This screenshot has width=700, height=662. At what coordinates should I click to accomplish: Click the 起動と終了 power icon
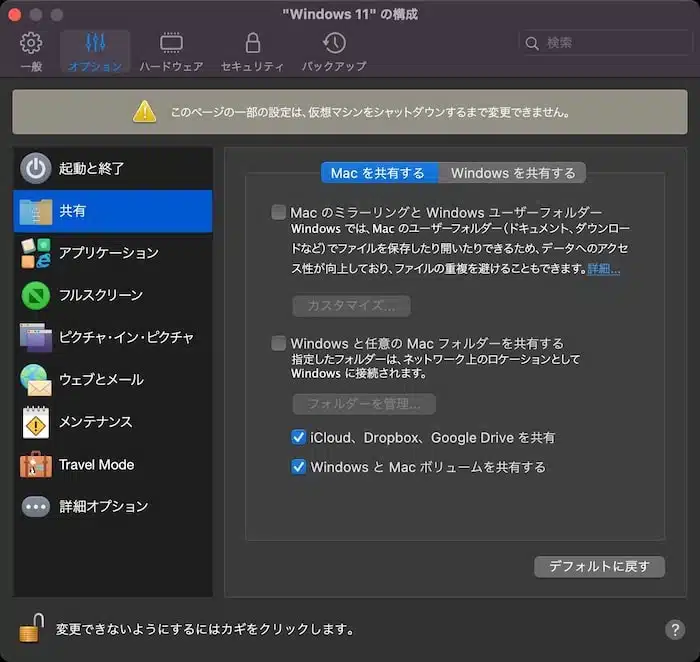click(x=36, y=168)
